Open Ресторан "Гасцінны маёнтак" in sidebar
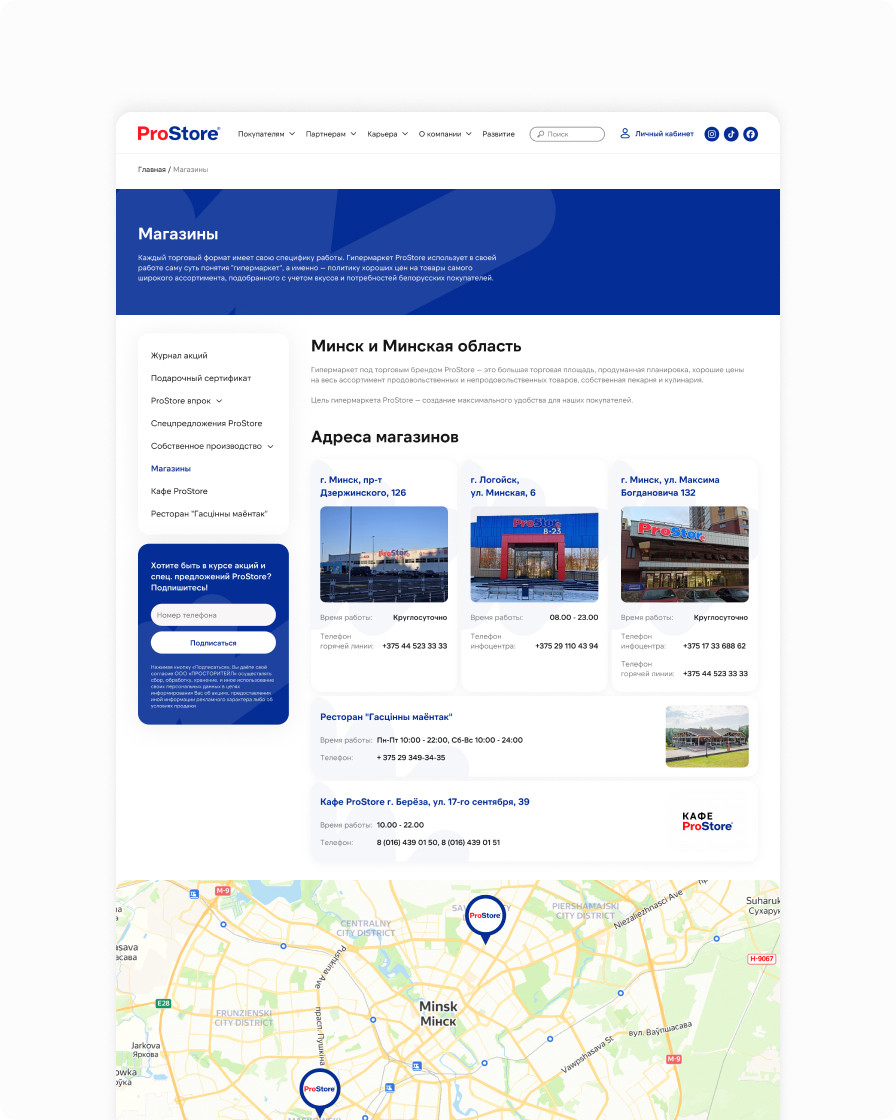Screen dimensions: 896x1120 (x=209, y=514)
